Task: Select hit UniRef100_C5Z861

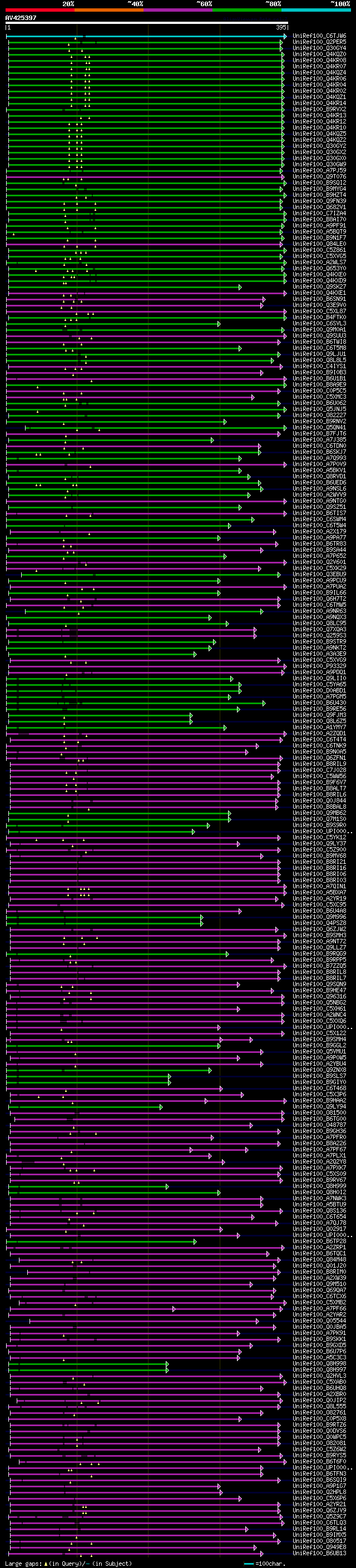Action: click(319, 250)
